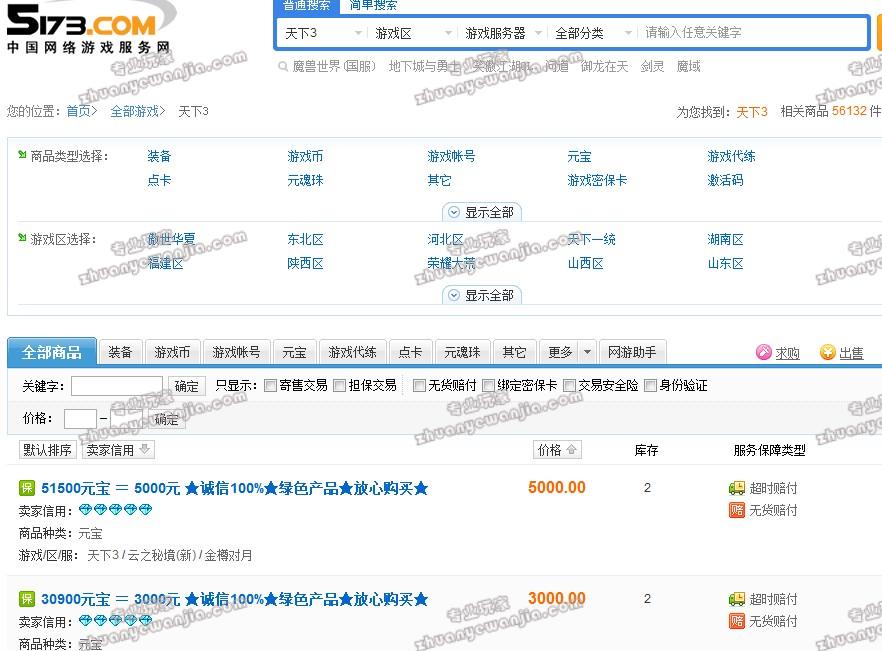Select the 游戏币 tab
The image size is (882, 651).
coord(172,352)
